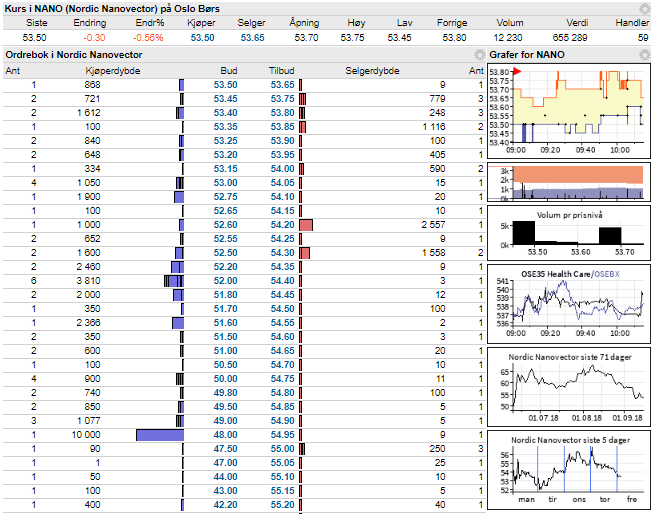Click the Siste value 53.50

pos(34,38)
